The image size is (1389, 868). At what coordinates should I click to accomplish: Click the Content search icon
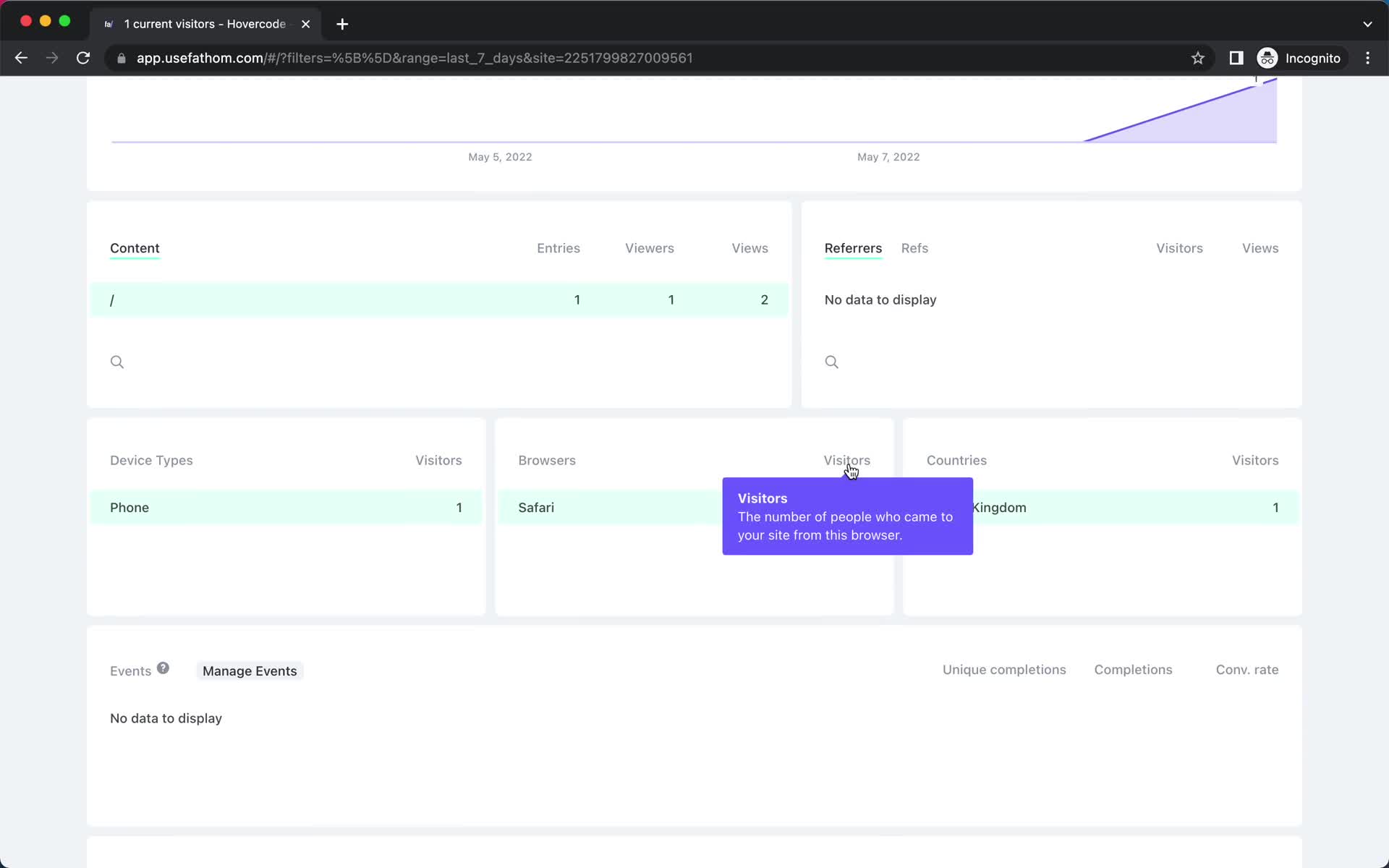117,361
